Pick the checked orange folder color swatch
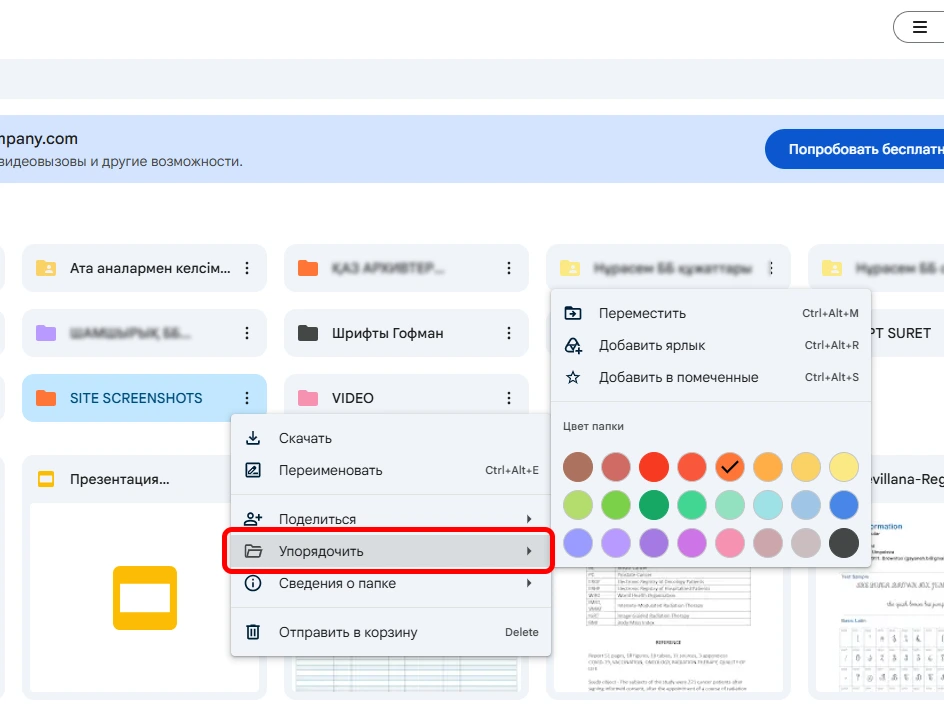The height and width of the screenshot is (708, 944). click(730, 467)
